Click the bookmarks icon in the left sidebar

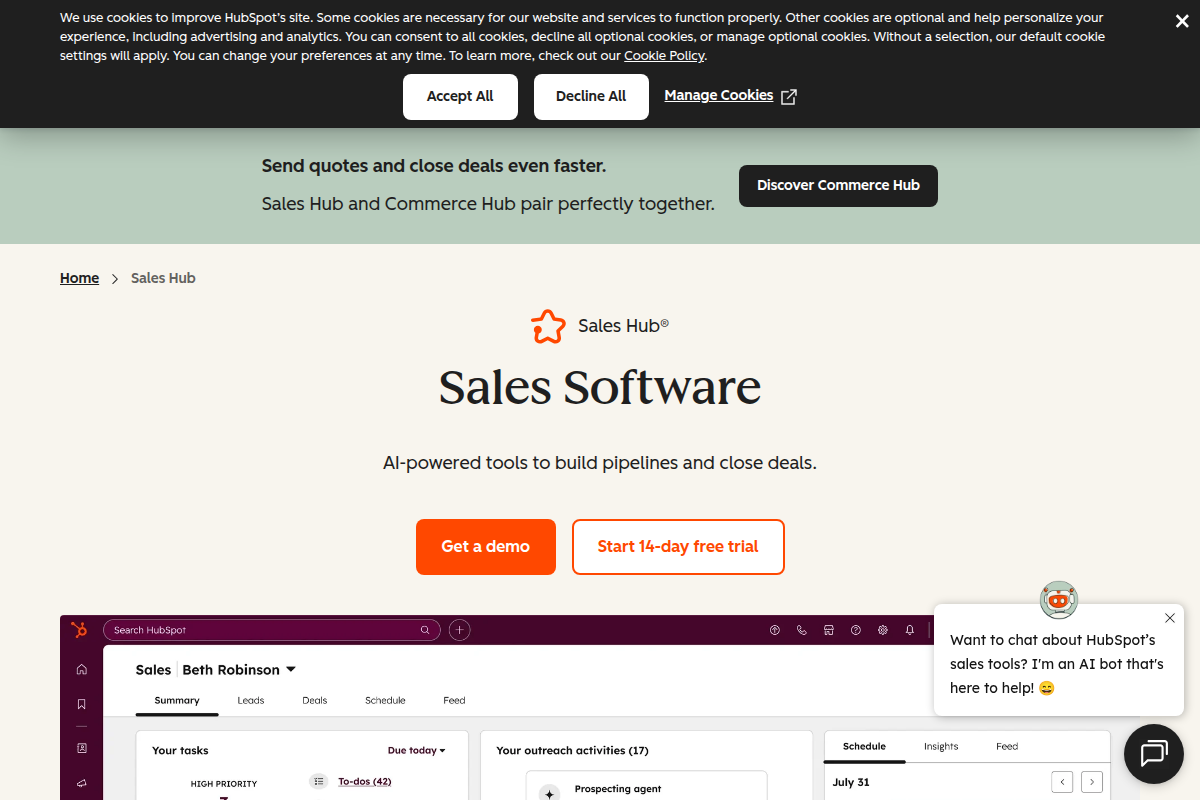click(x=82, y=704)
